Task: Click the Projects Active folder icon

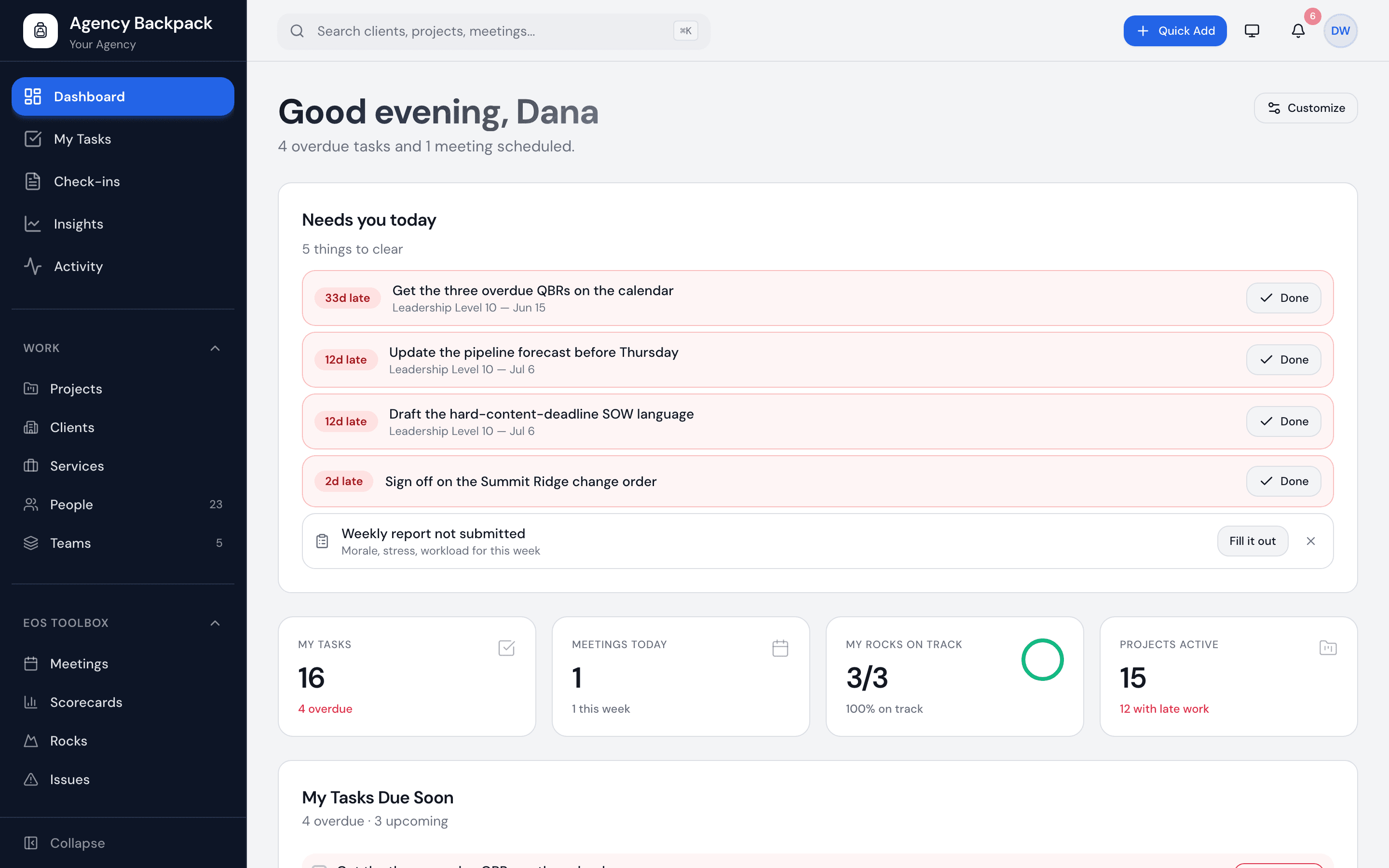Action: (1328, 648)
